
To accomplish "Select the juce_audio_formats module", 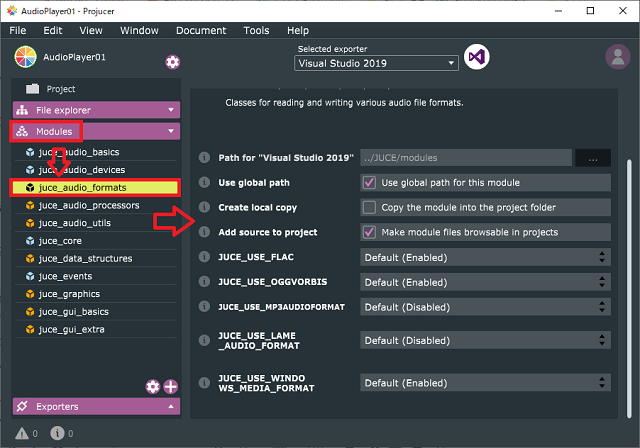I will pyautogui.click(x=96, y=188).
